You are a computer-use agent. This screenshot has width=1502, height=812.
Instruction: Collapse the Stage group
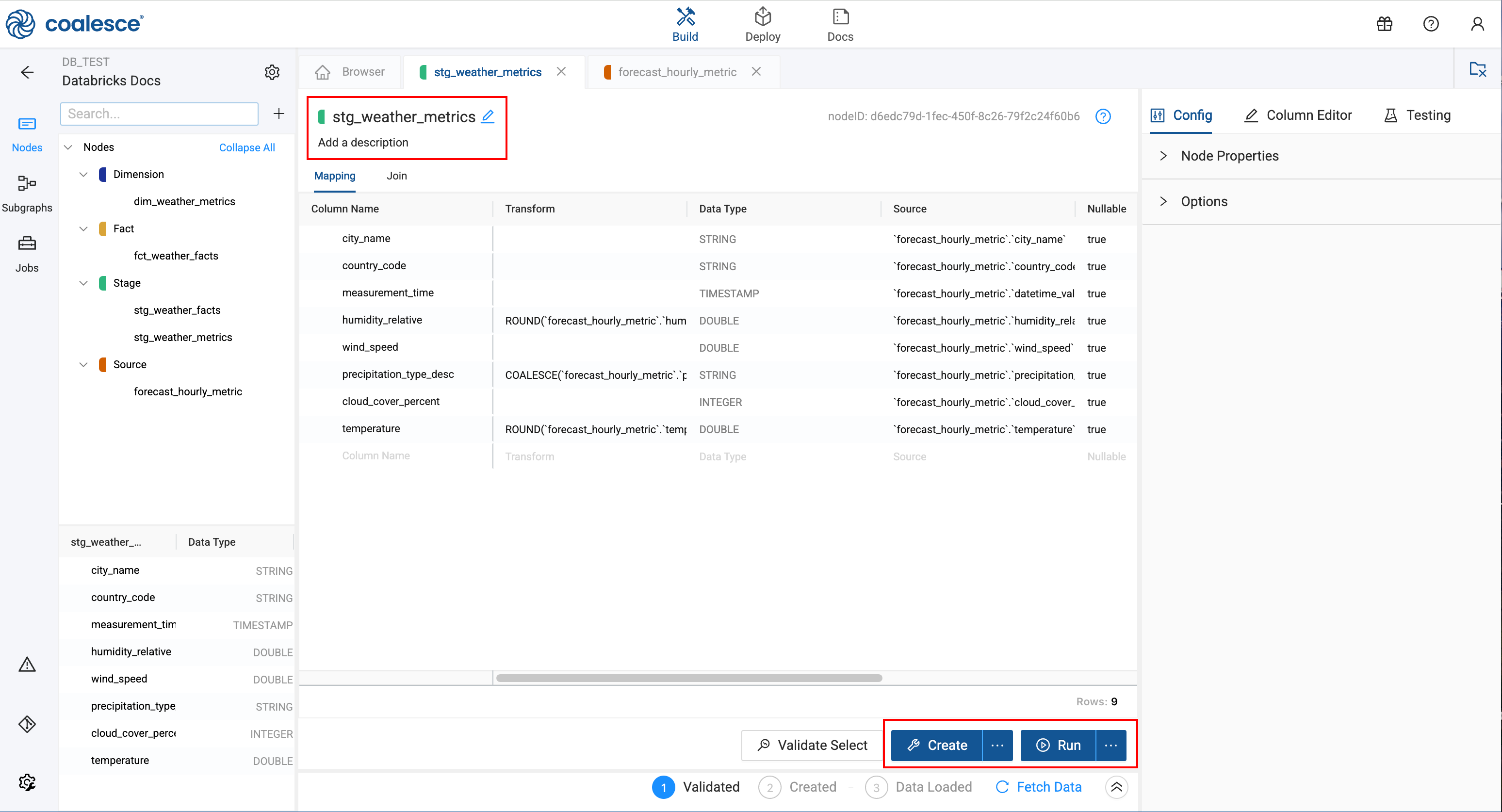pyautogui.click(x=83, y=283)
